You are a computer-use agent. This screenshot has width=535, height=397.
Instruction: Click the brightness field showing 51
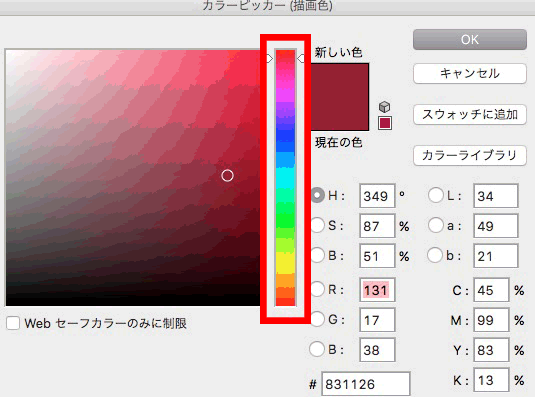tap(377, 256)
